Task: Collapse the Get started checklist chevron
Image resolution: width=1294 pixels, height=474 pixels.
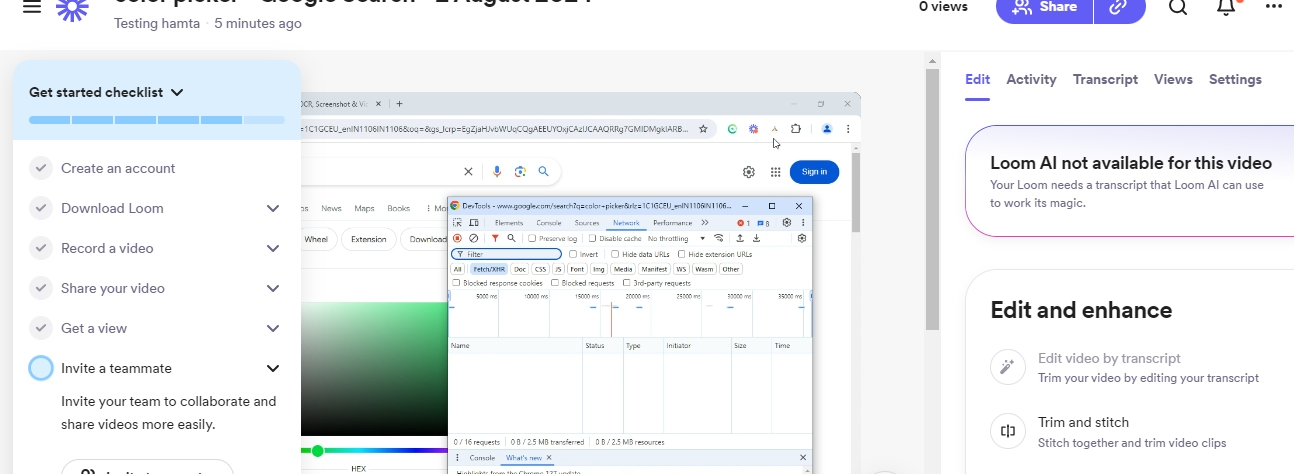Action: (177, 92)
